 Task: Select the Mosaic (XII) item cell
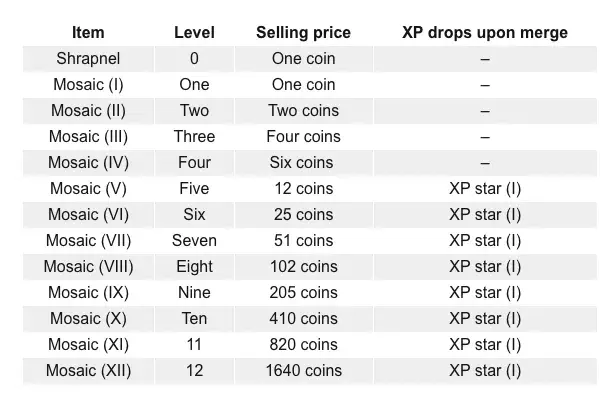[88, 370]
